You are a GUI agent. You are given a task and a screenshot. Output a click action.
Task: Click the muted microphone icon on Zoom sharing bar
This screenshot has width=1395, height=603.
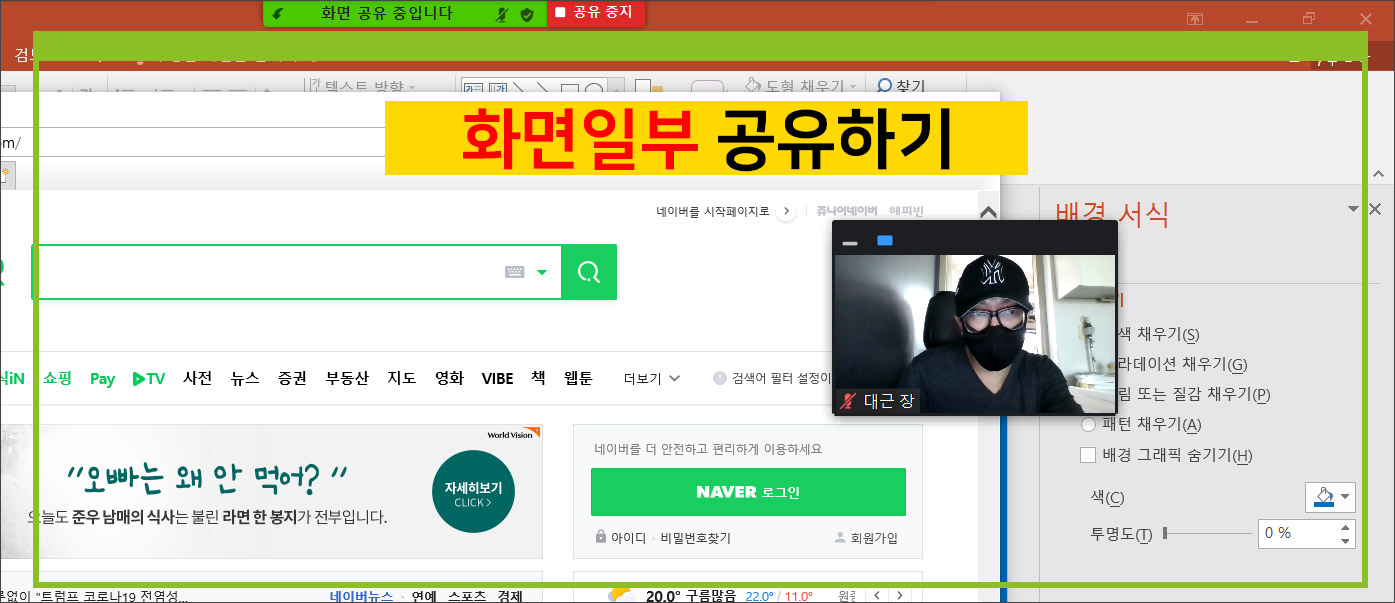tap(502, 13)
